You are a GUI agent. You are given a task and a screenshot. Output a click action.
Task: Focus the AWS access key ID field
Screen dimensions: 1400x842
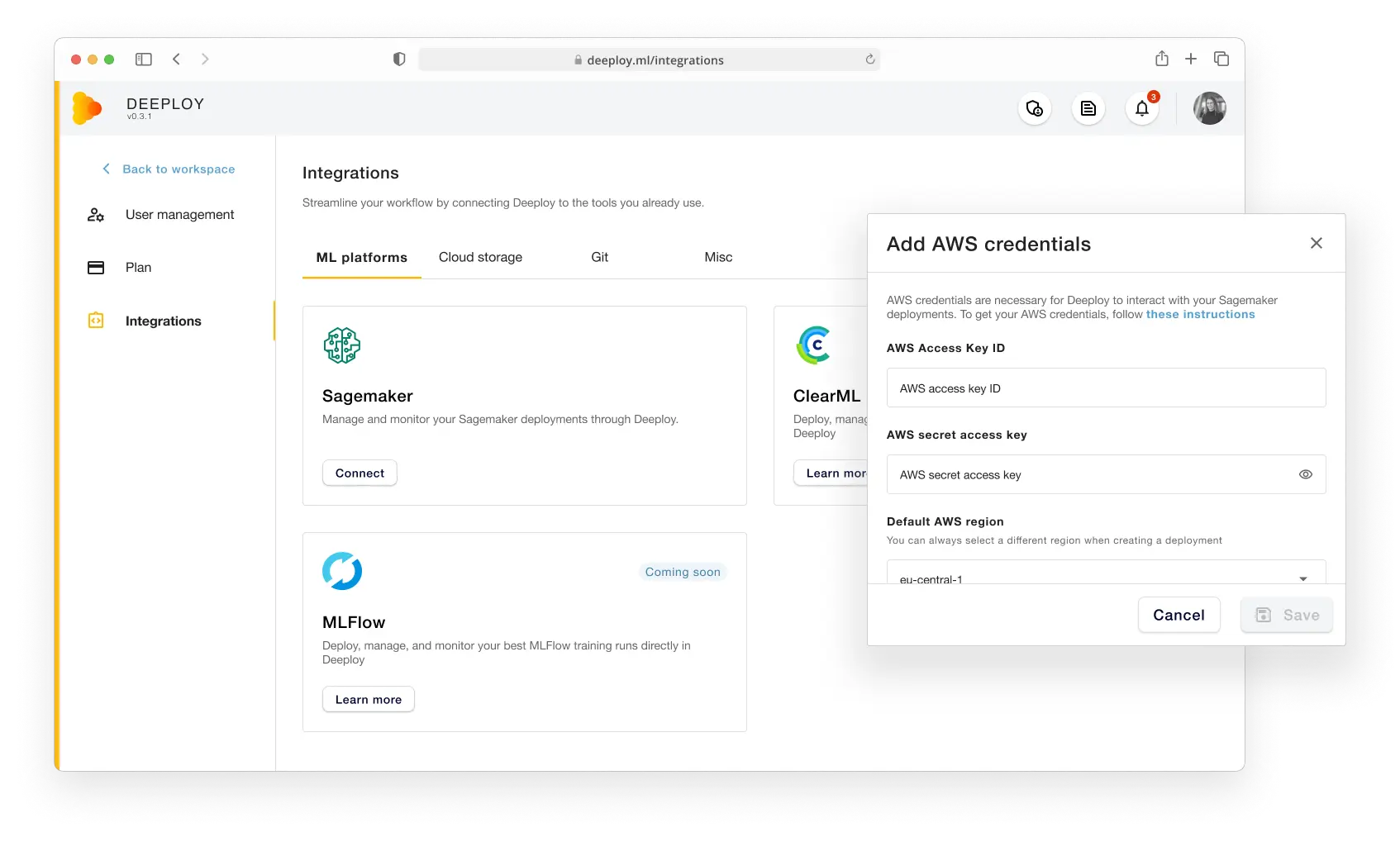[1107, 388]
